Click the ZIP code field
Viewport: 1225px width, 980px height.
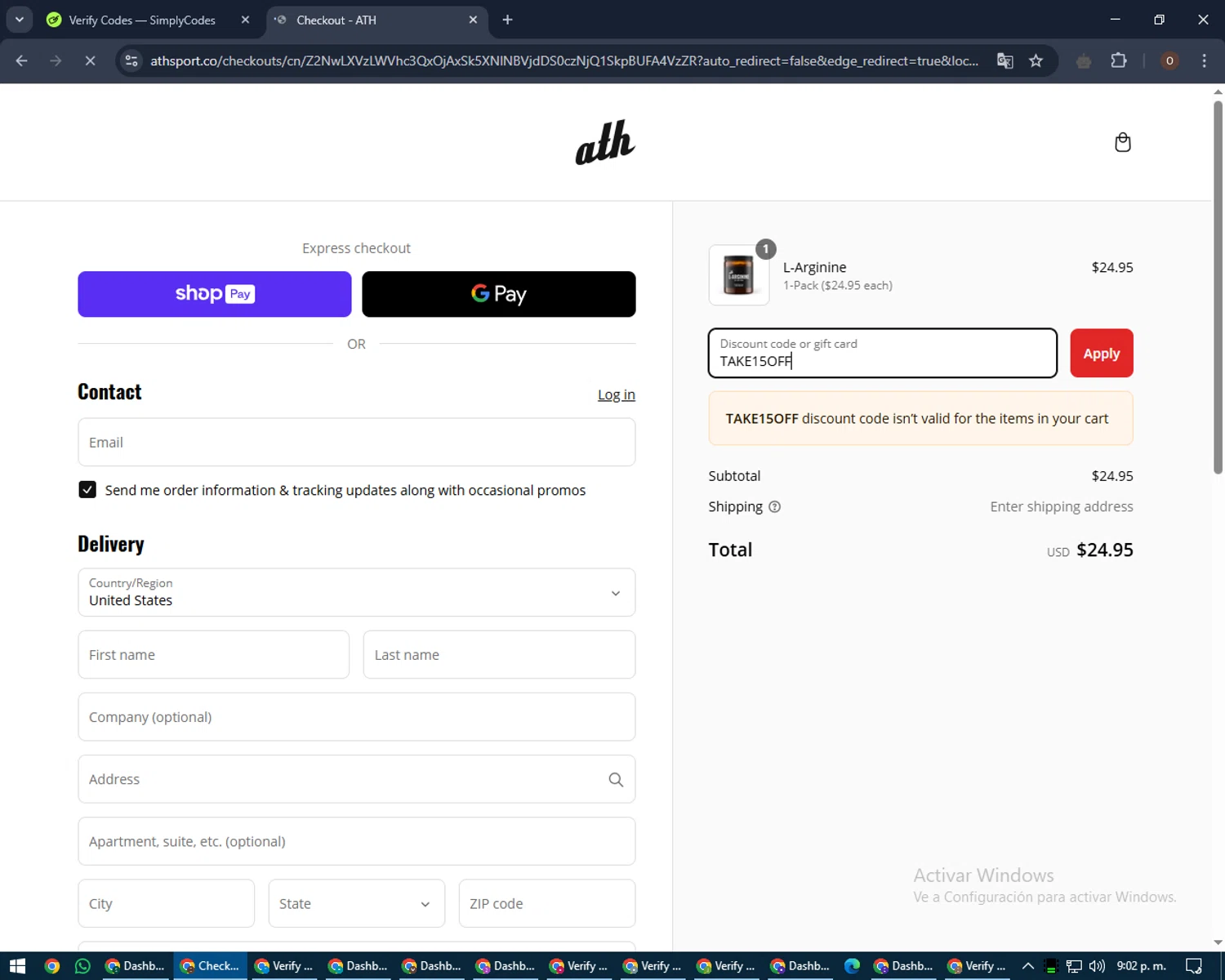pos(547,903)
